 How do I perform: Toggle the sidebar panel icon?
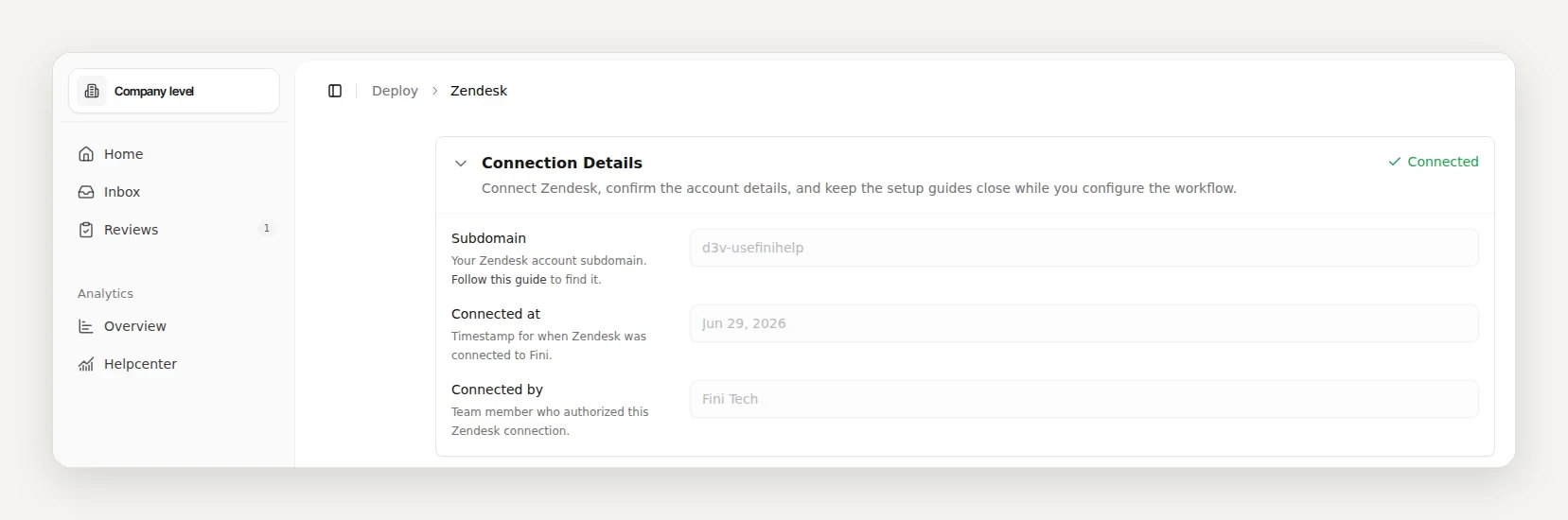click(x=335, y=91)
